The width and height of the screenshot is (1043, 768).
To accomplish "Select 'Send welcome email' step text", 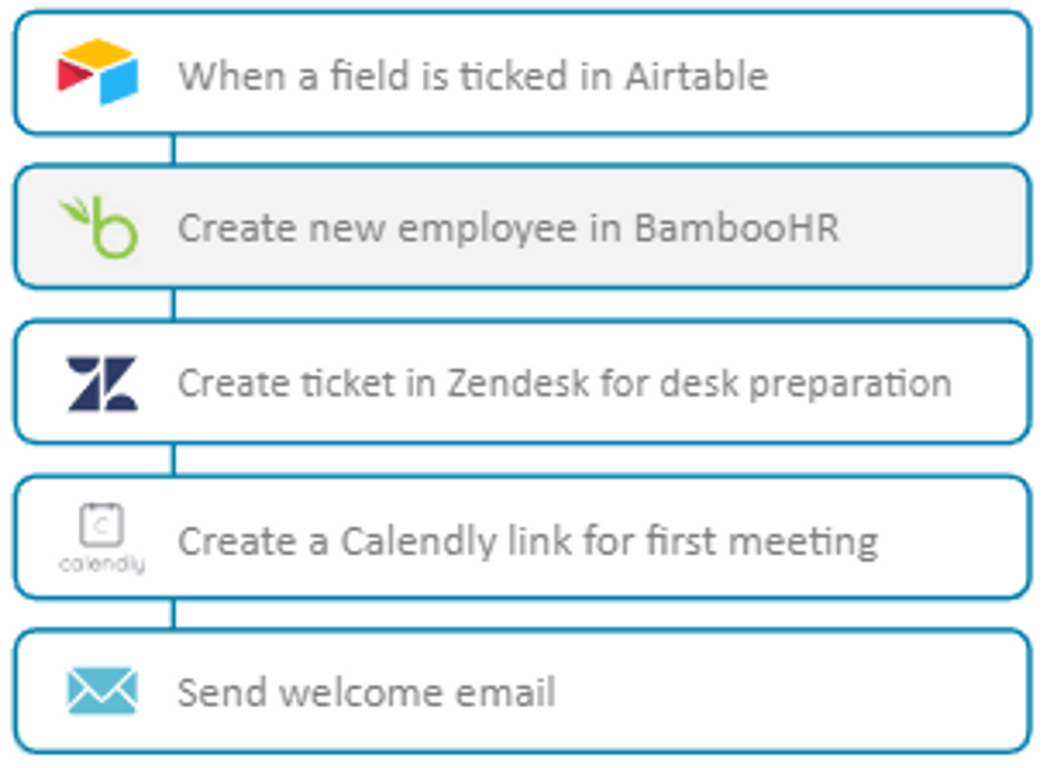I will 367,692.
